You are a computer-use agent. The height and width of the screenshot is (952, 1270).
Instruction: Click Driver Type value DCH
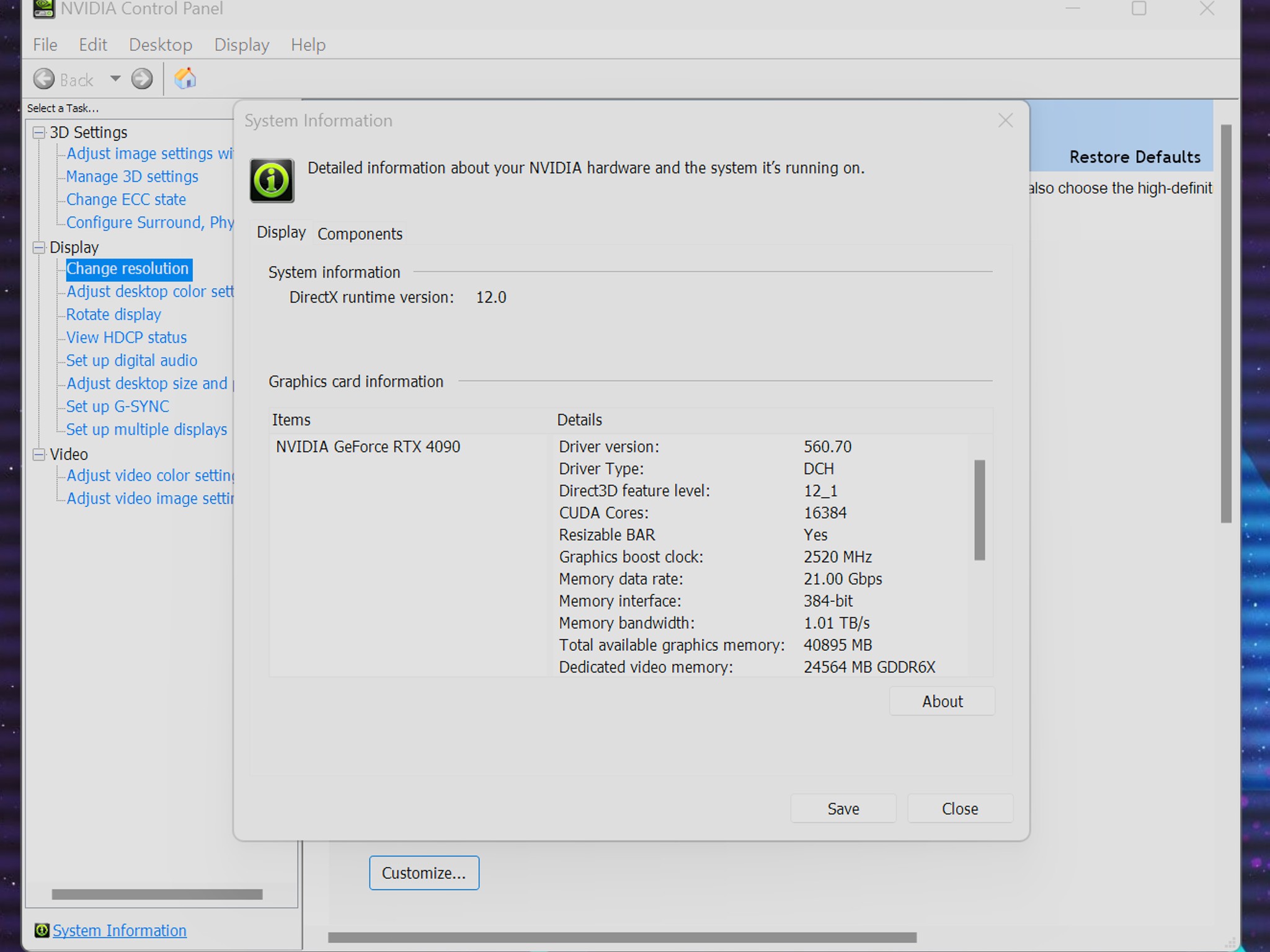pyautogui.click(x=819, y=469)
